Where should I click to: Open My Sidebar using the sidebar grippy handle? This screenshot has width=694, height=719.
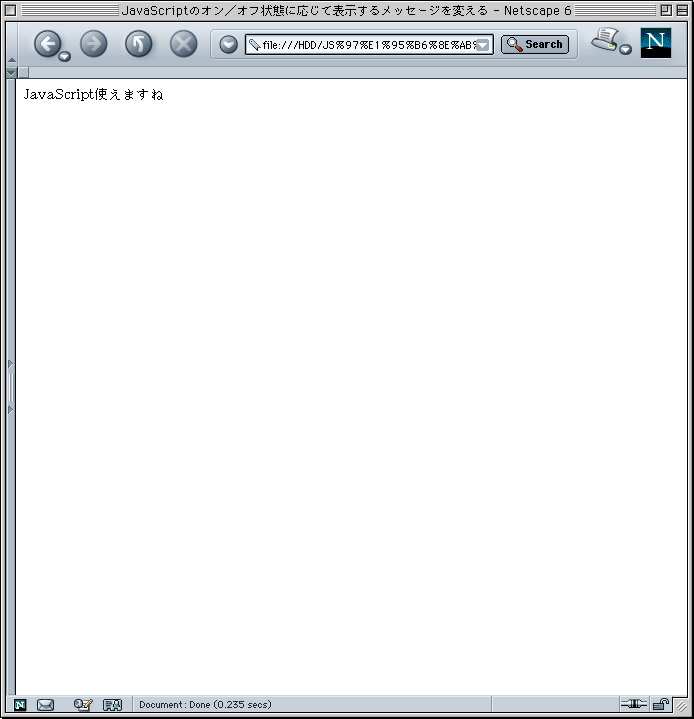click(x=11, y=387)
